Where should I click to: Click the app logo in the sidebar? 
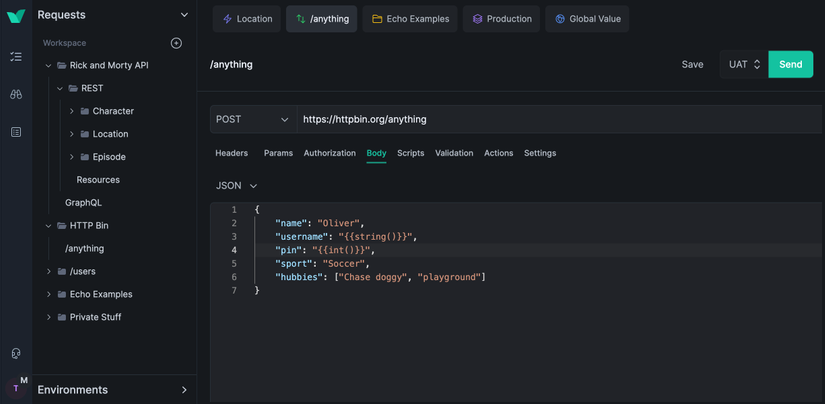pos(16,16)
